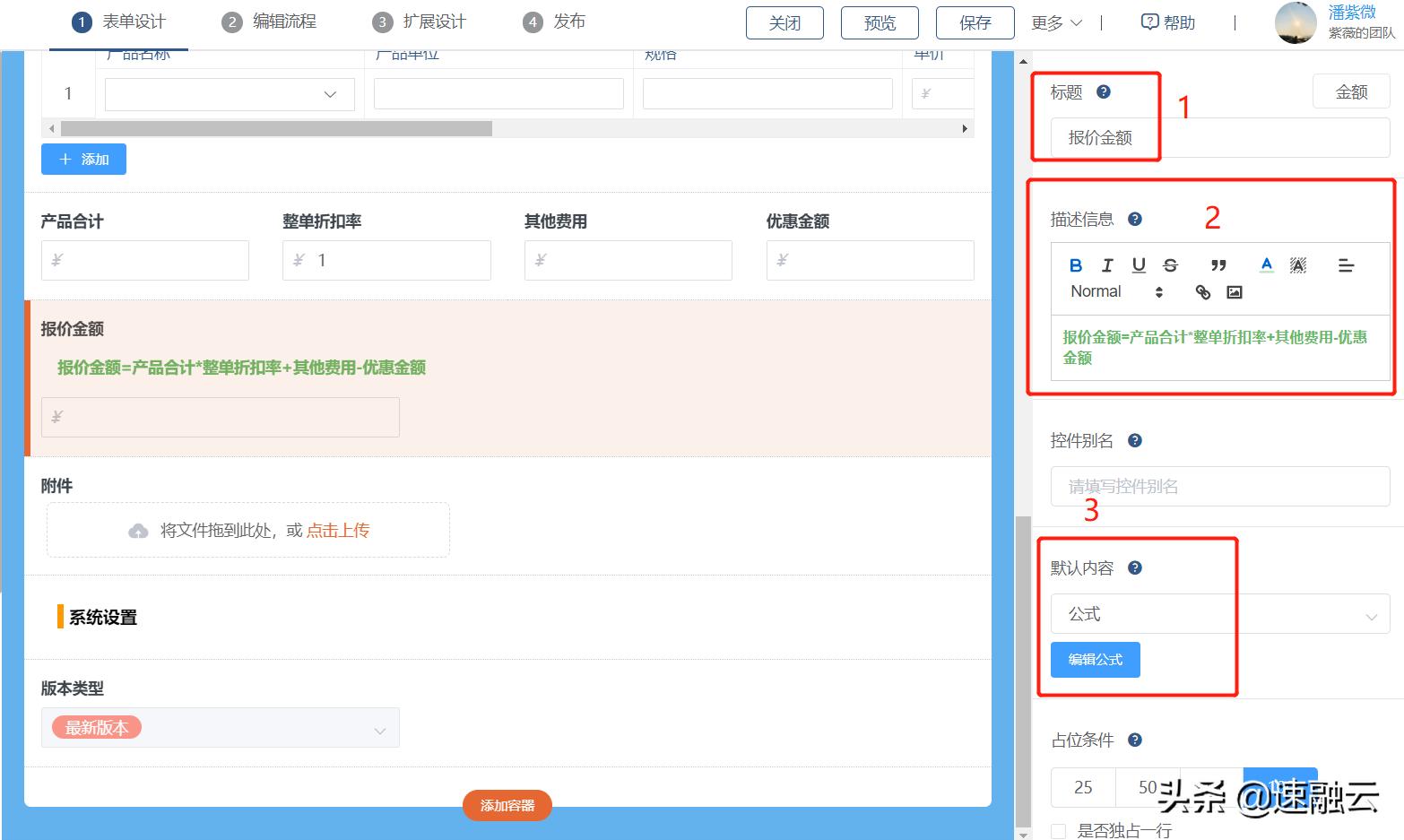
Task: Expand the 版本类型 最新版本 dropdown
Action: click(219, 728)
